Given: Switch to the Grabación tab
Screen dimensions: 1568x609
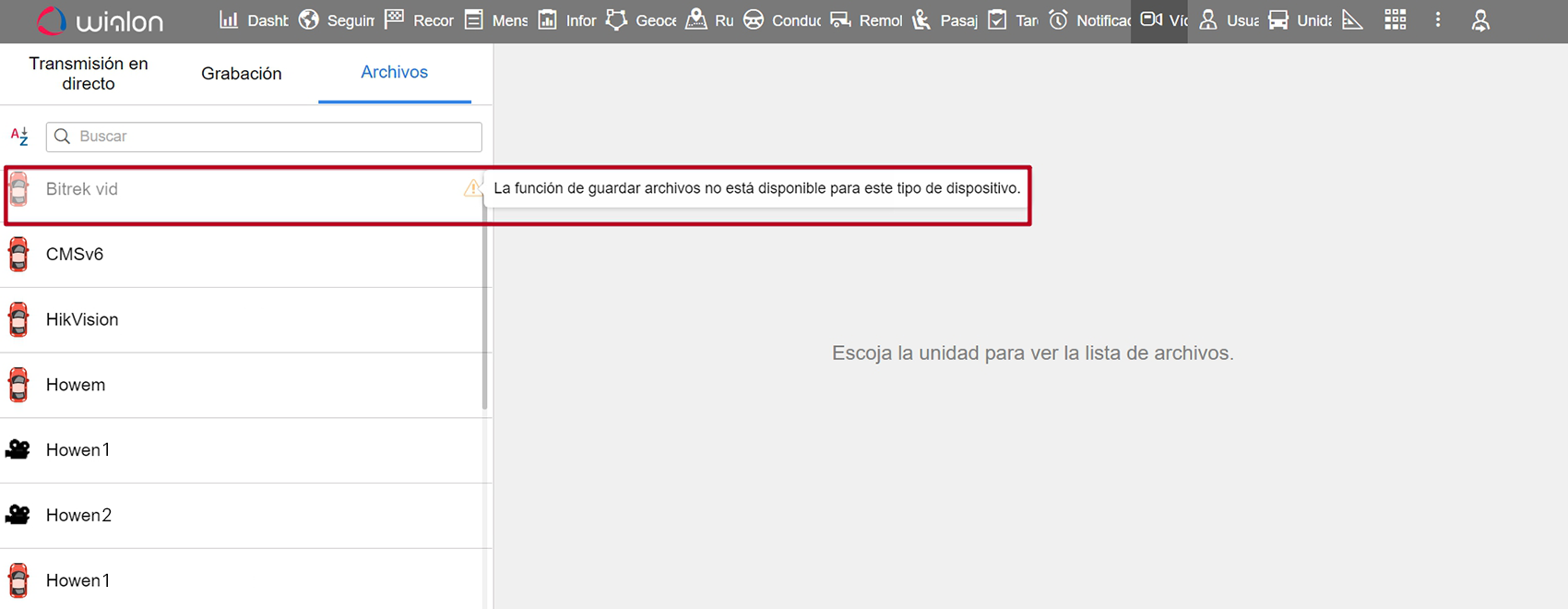Looking at the screenshot, I should pyautogui.click(x=242, y=73).
